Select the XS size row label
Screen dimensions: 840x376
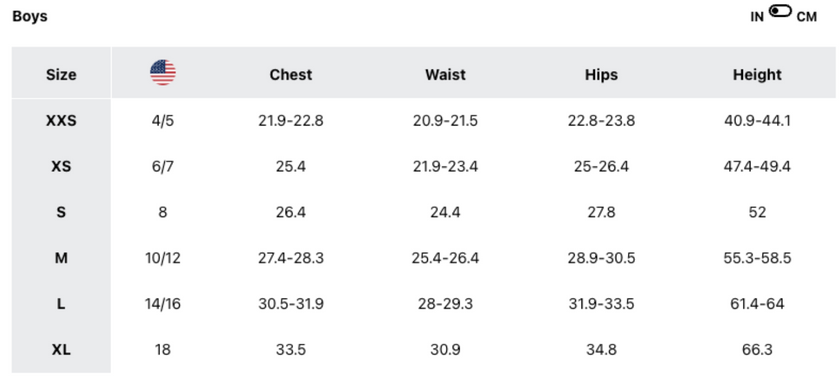pyautogui.click(x=61, y=167)
